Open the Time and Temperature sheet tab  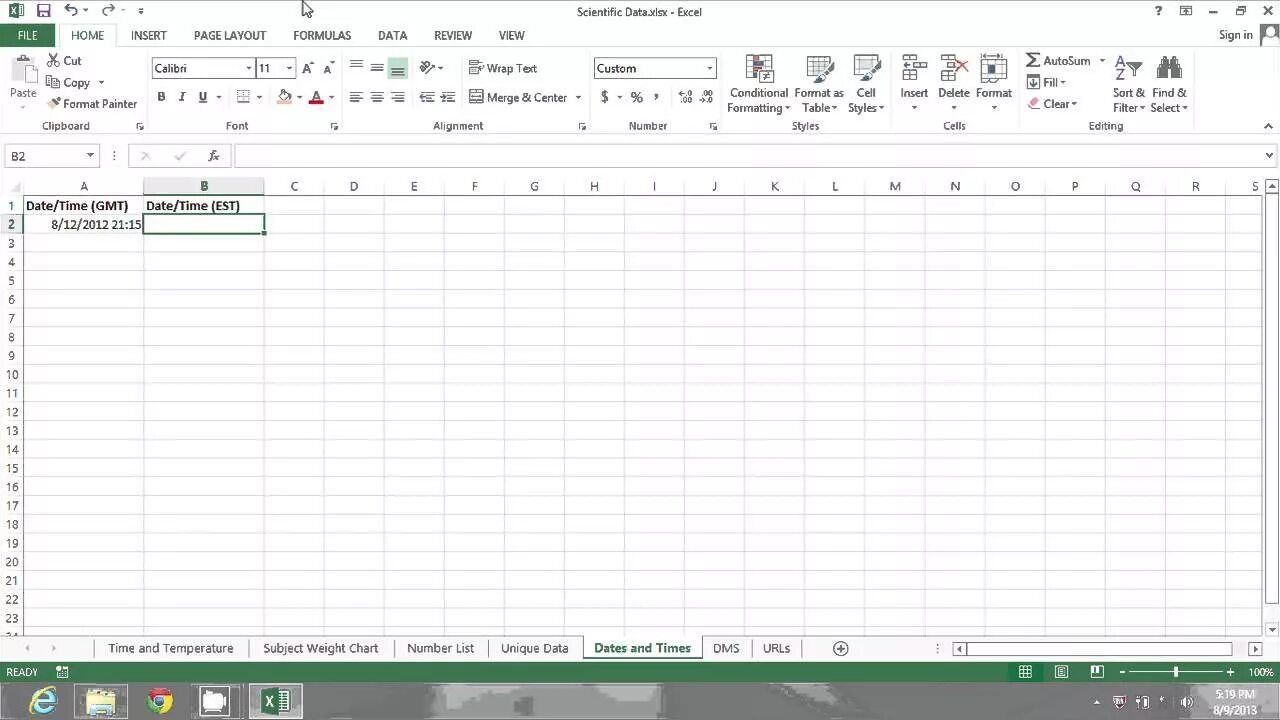171,648
